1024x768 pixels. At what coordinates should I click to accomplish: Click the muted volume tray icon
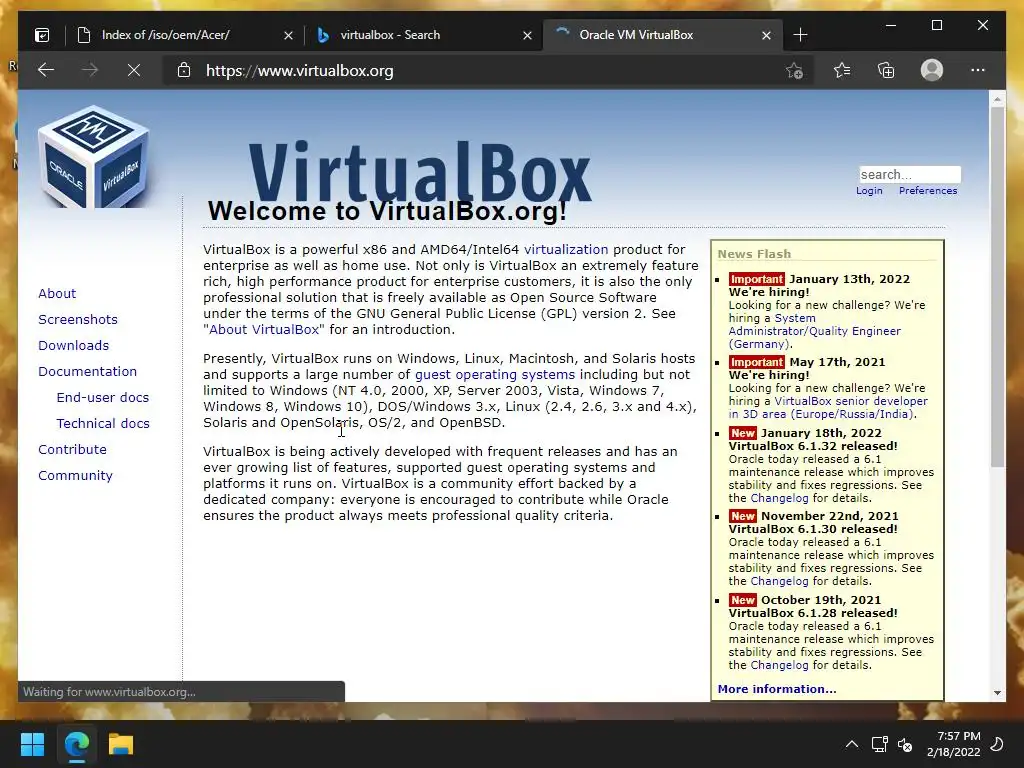[x=905, y=744]
